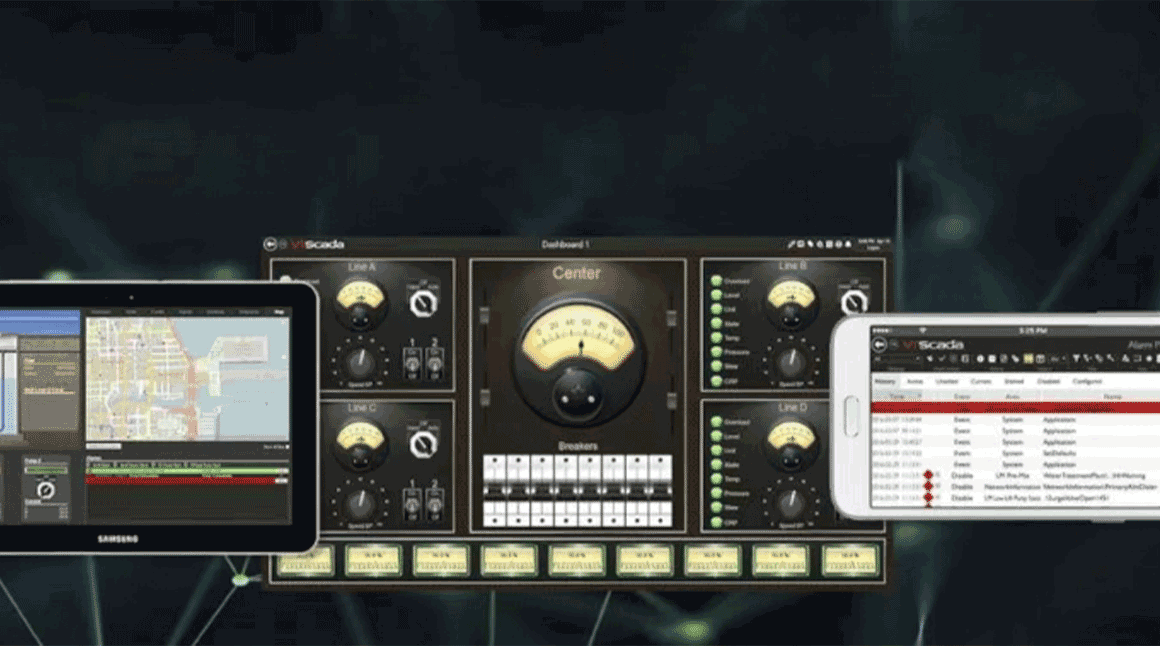Click the Line B Level indicator light
Screen dimensions: 1160x646
pos(716,295)
